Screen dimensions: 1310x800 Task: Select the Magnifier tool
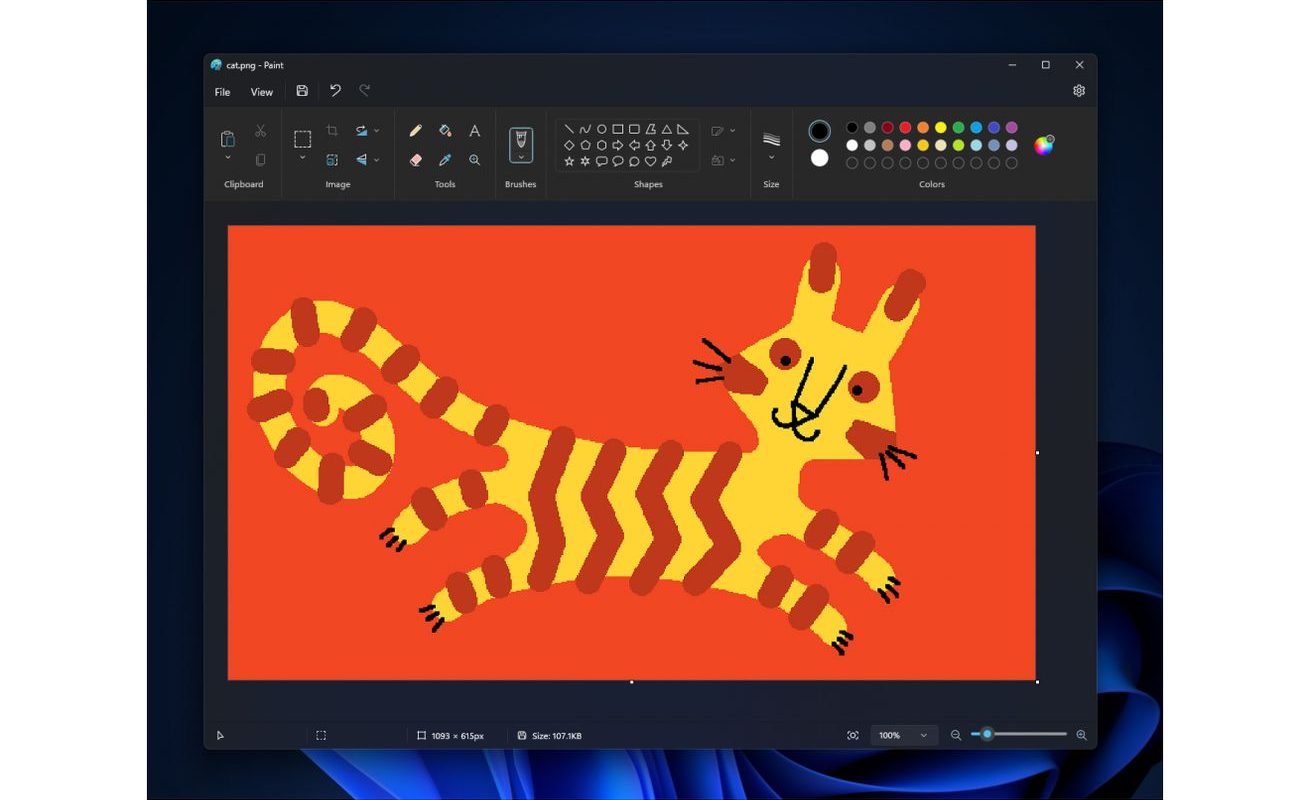(475, 160)
